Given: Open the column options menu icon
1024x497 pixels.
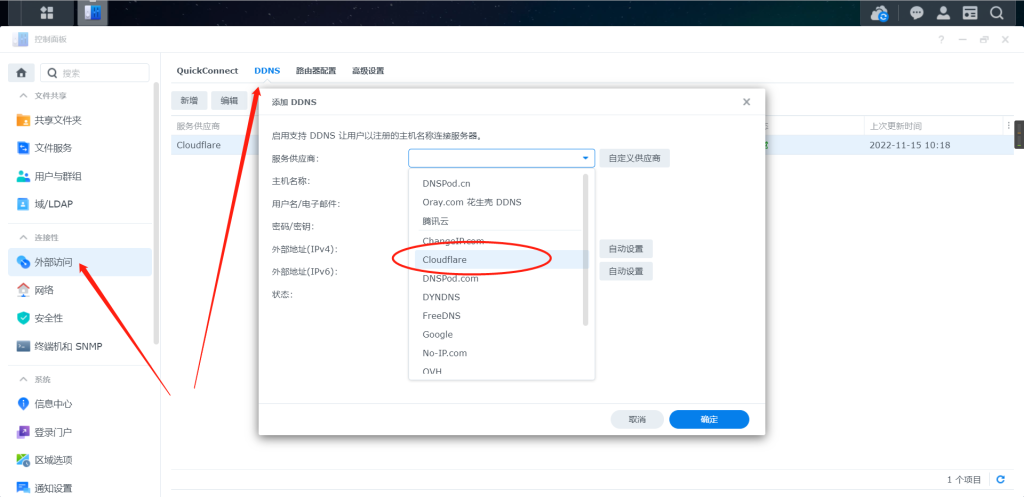Looking at the screenshot, I should tap(1008, 125).
